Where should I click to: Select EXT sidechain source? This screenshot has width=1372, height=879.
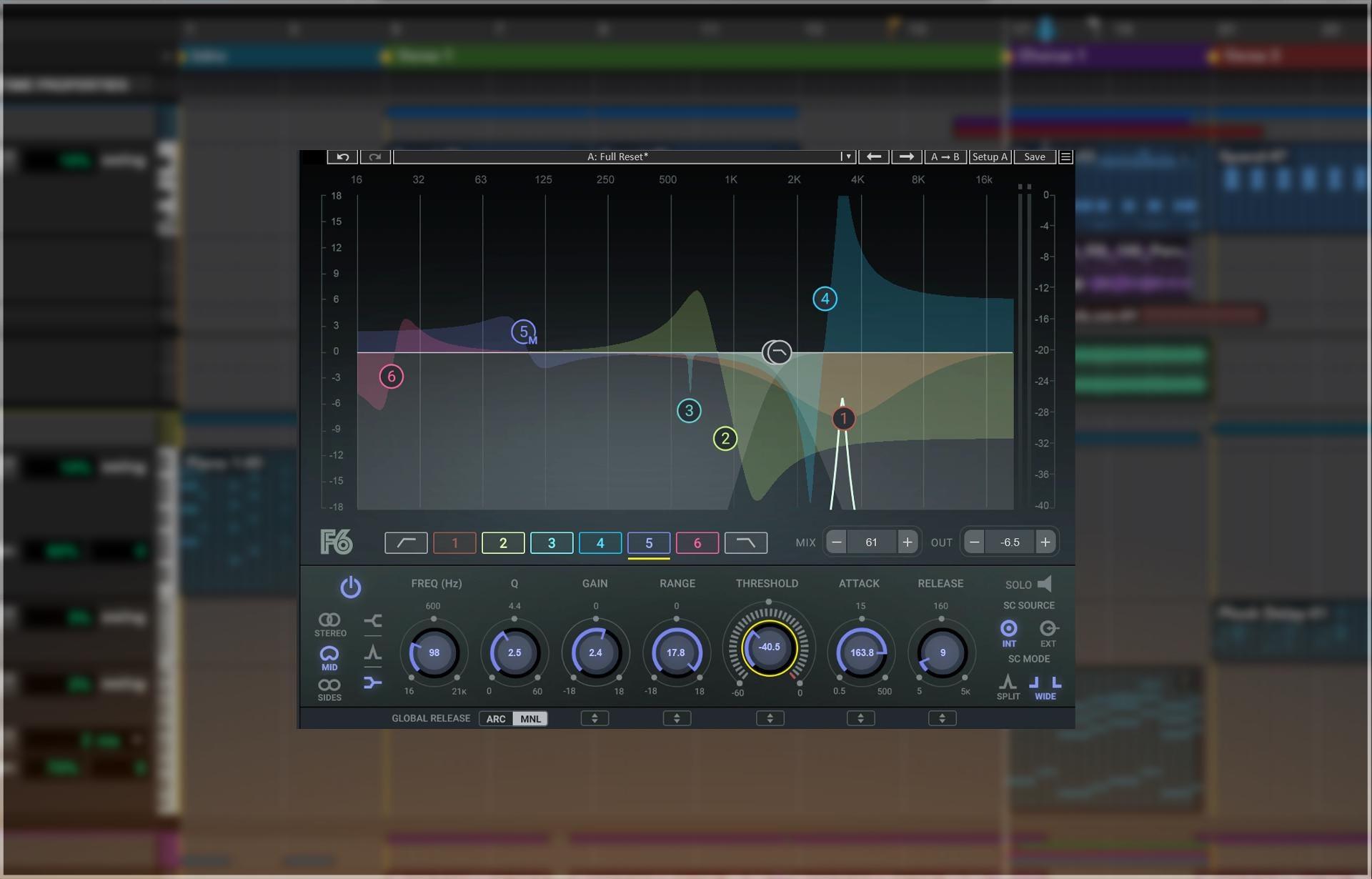pyautogui.click(x=1048, y=632)
